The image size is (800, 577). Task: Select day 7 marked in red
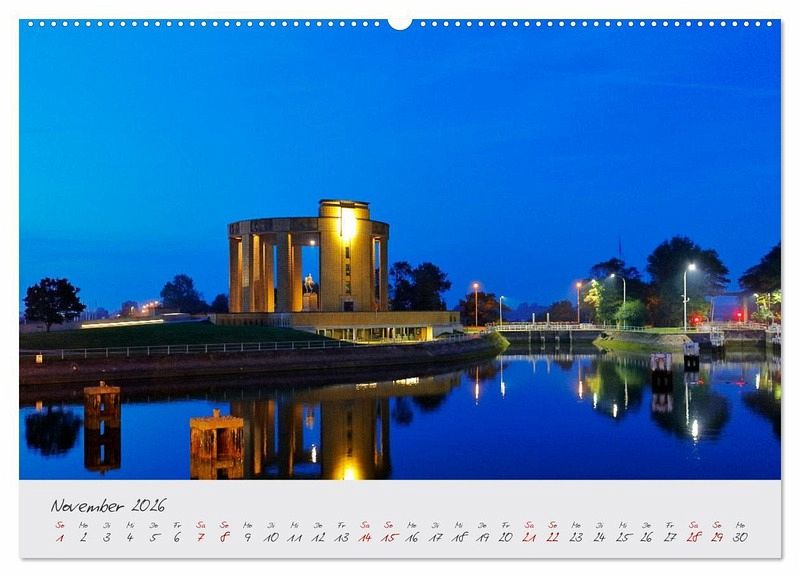click(200, 537)
